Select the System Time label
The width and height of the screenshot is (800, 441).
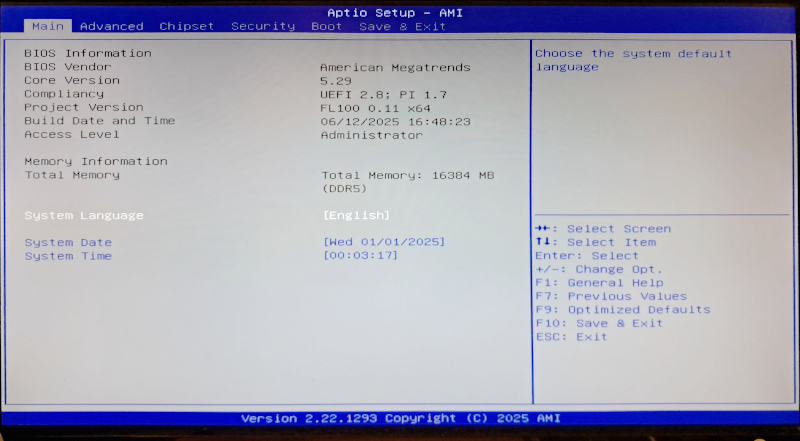[x=68, y=256]
